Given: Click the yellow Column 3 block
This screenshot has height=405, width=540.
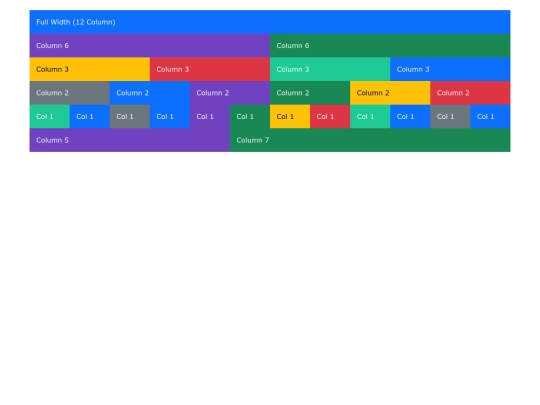Looking at the screenshot, I should pyautogui.click(x=90, y=69).
